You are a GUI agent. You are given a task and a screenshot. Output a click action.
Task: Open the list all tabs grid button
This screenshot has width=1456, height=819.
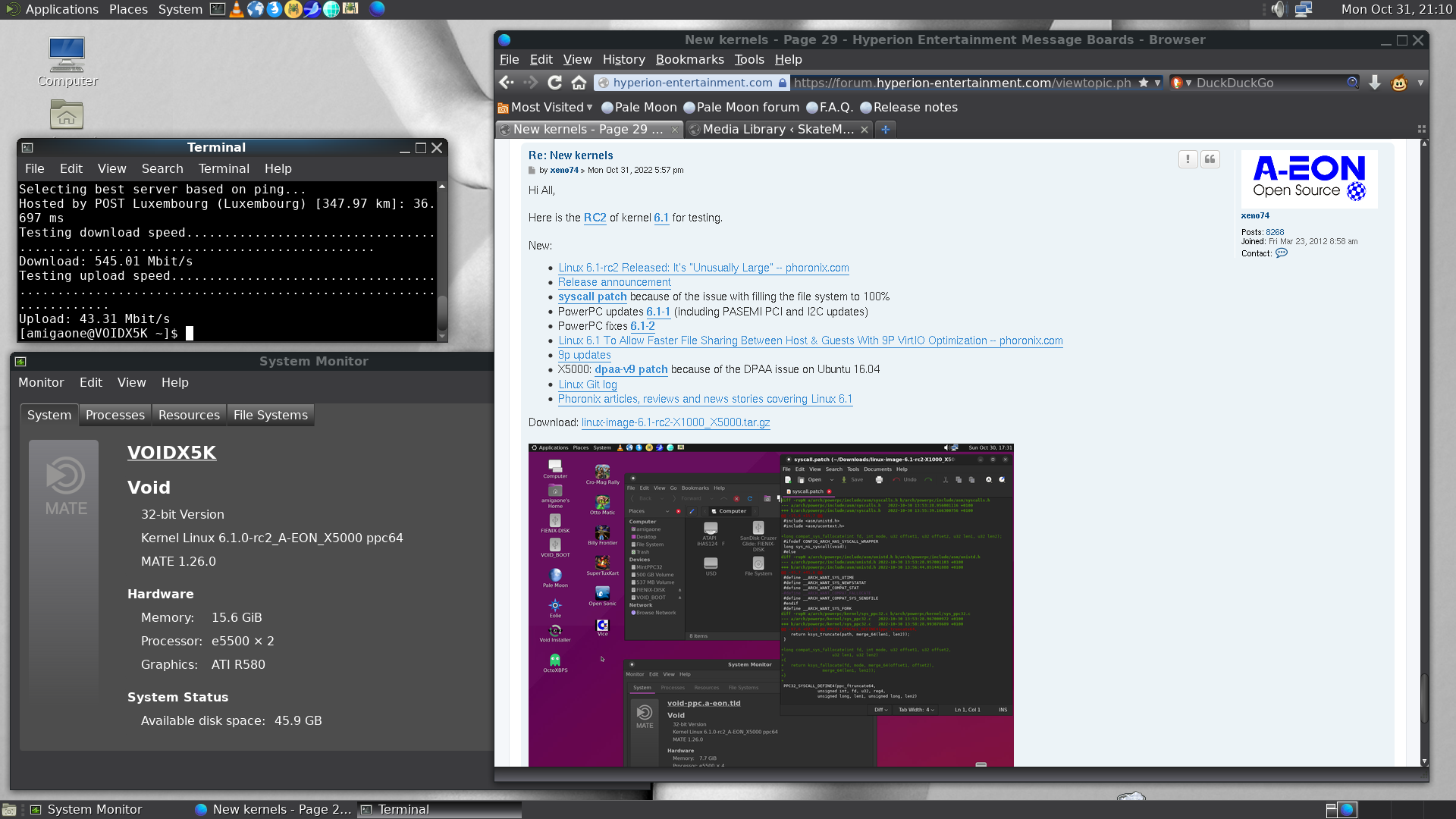[1422, 130]
